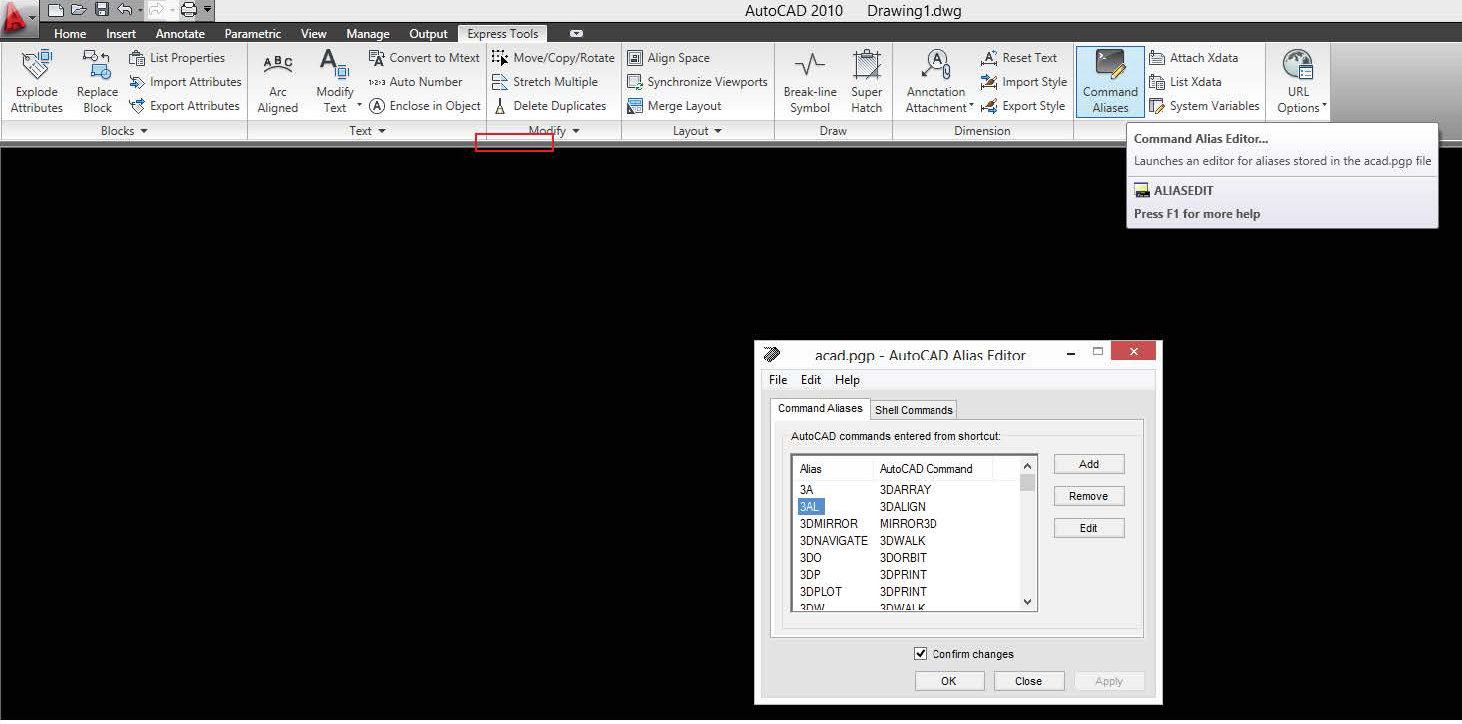Viewport: 1462px width, 724px height.
Task: Click Merge Layout tool
Action: [674, 106]
